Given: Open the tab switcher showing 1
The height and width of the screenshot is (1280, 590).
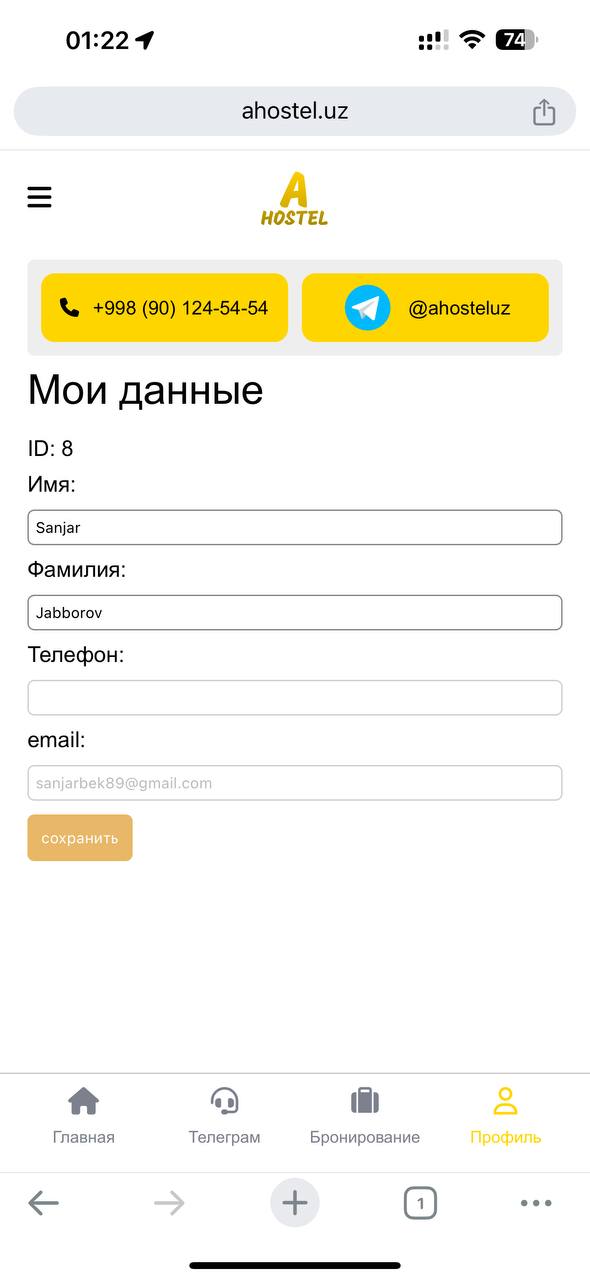Looking at the screenshot, I should pos(421,1203).
